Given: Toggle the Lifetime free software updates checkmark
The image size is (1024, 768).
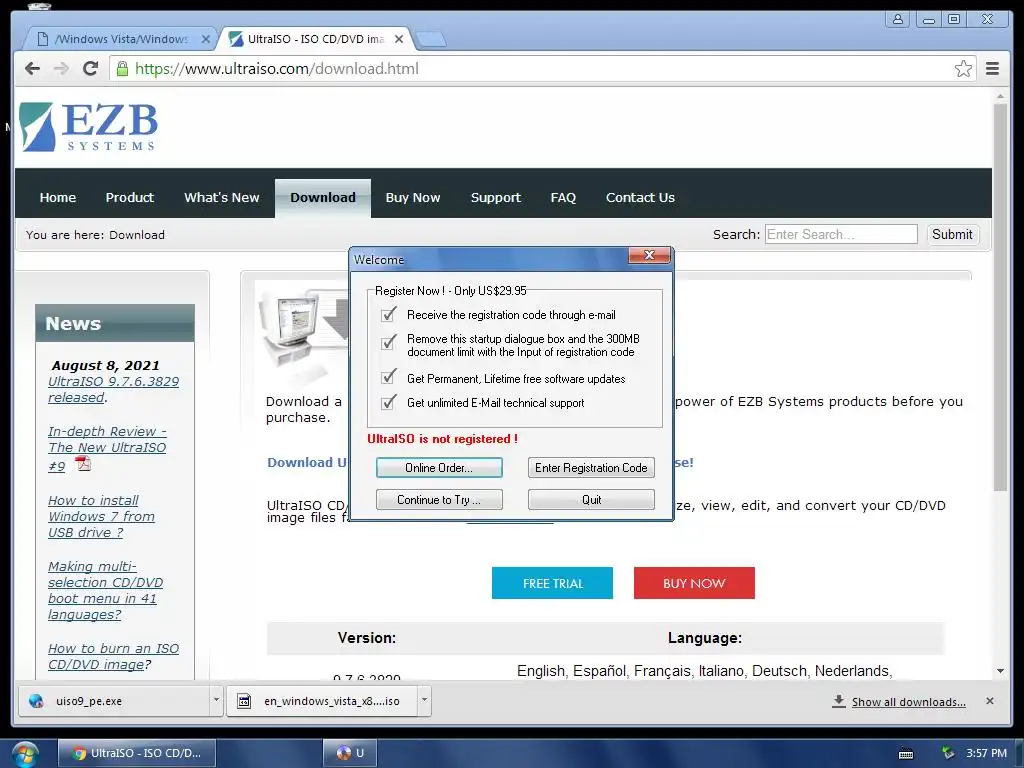Looking at the screenshot, I should (389, 377).
